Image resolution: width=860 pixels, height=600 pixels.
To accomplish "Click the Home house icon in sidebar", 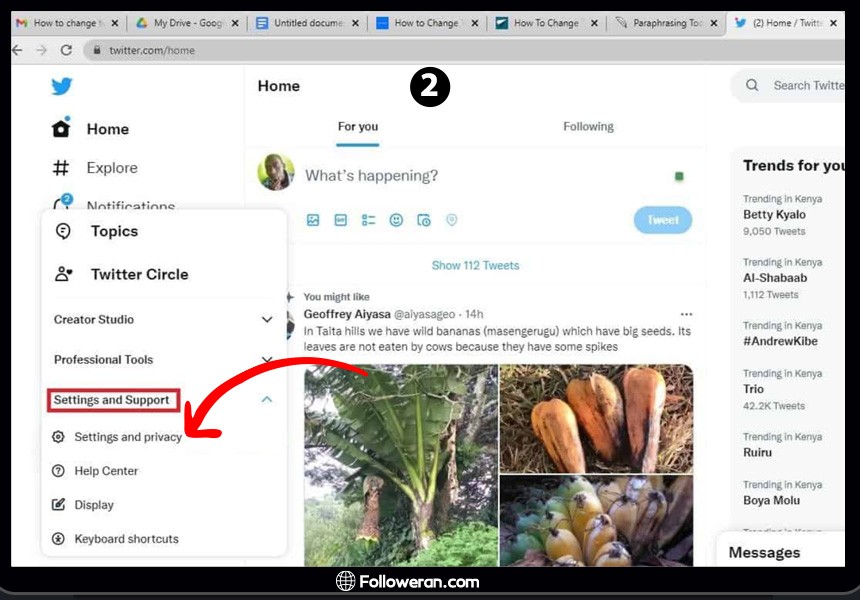I will point(62,129).
